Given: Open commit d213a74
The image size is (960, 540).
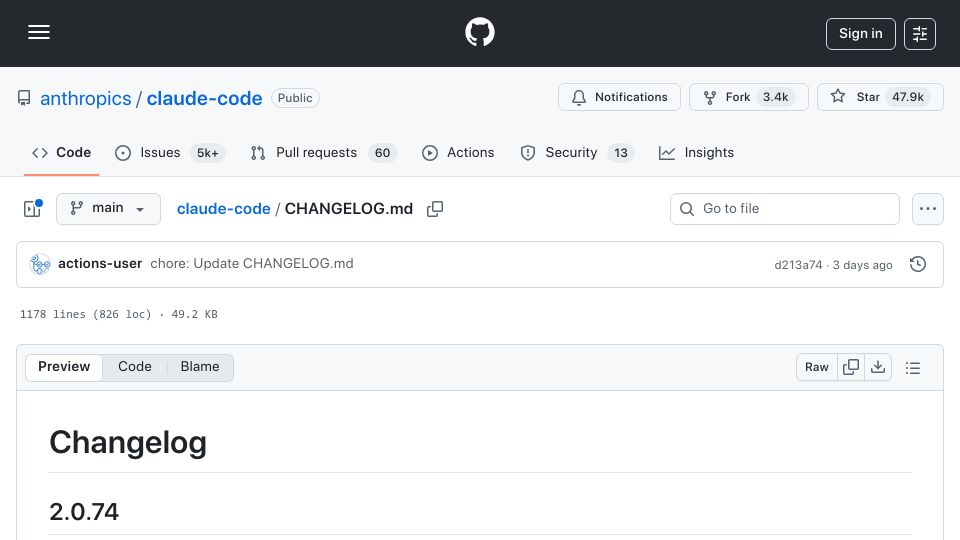Looking at the screenshot, I should (798, 265).
